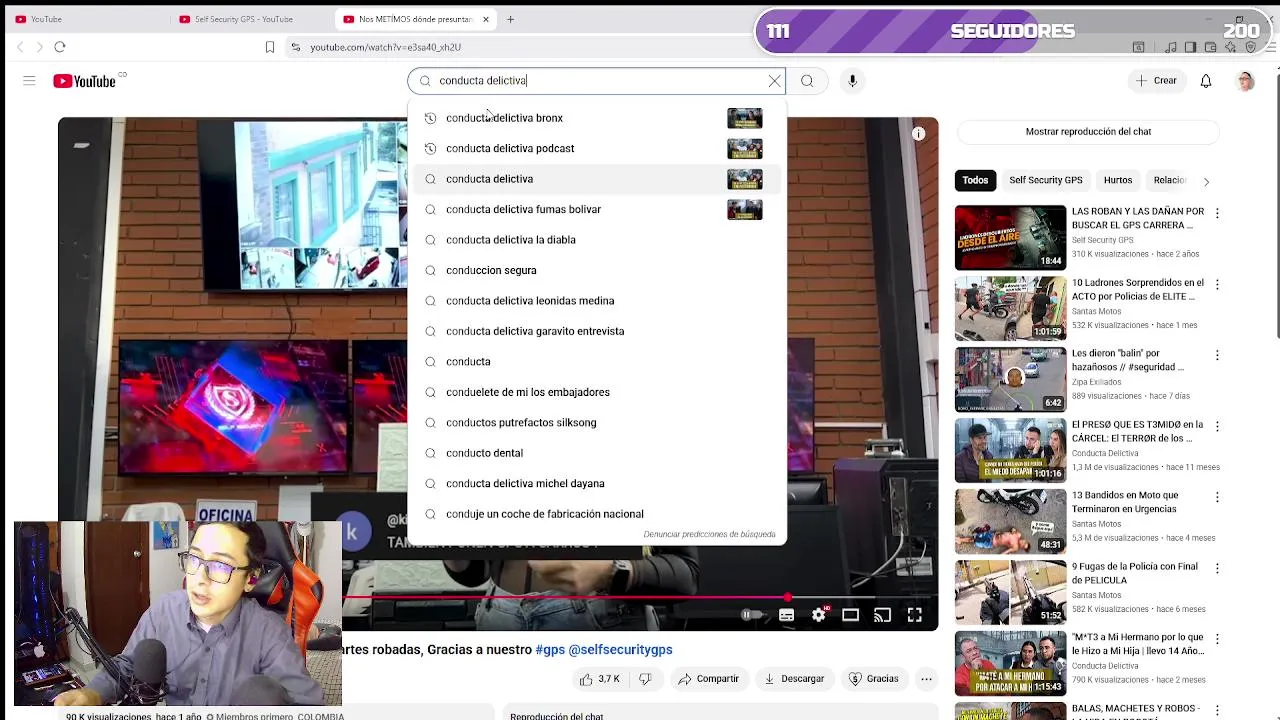The height and width of the screenshot is (720, 1280).
Task: Click the Compartir share button
Action: pos(707,679)
